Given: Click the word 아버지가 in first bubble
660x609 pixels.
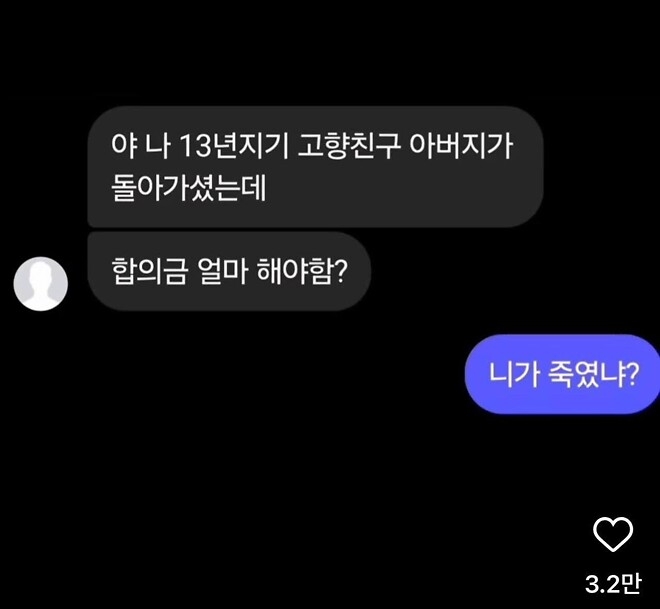Looking at the screenshot, I should point(461,146).
